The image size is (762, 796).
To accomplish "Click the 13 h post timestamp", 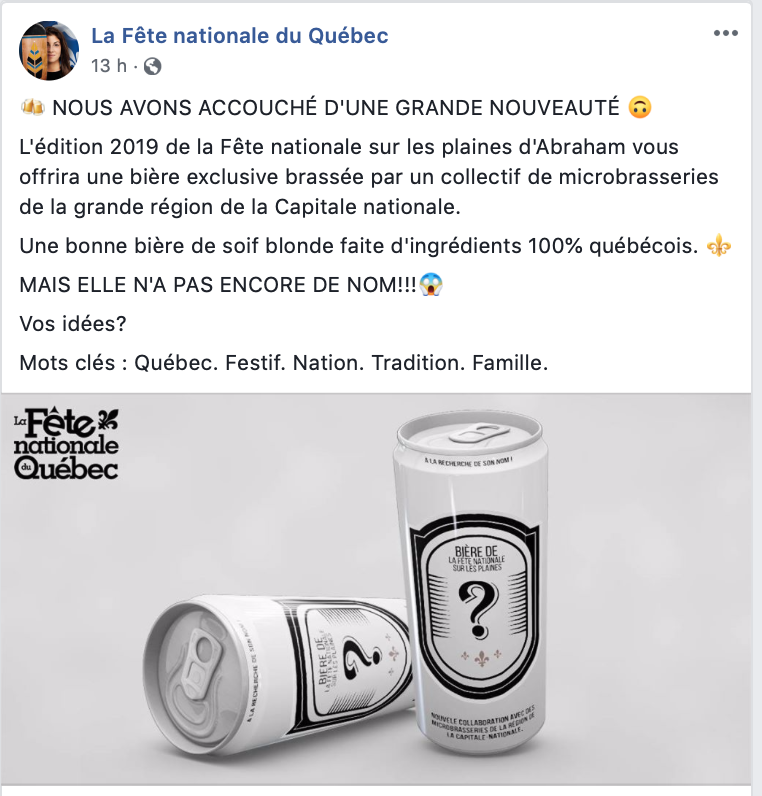I will pos(109,66).
